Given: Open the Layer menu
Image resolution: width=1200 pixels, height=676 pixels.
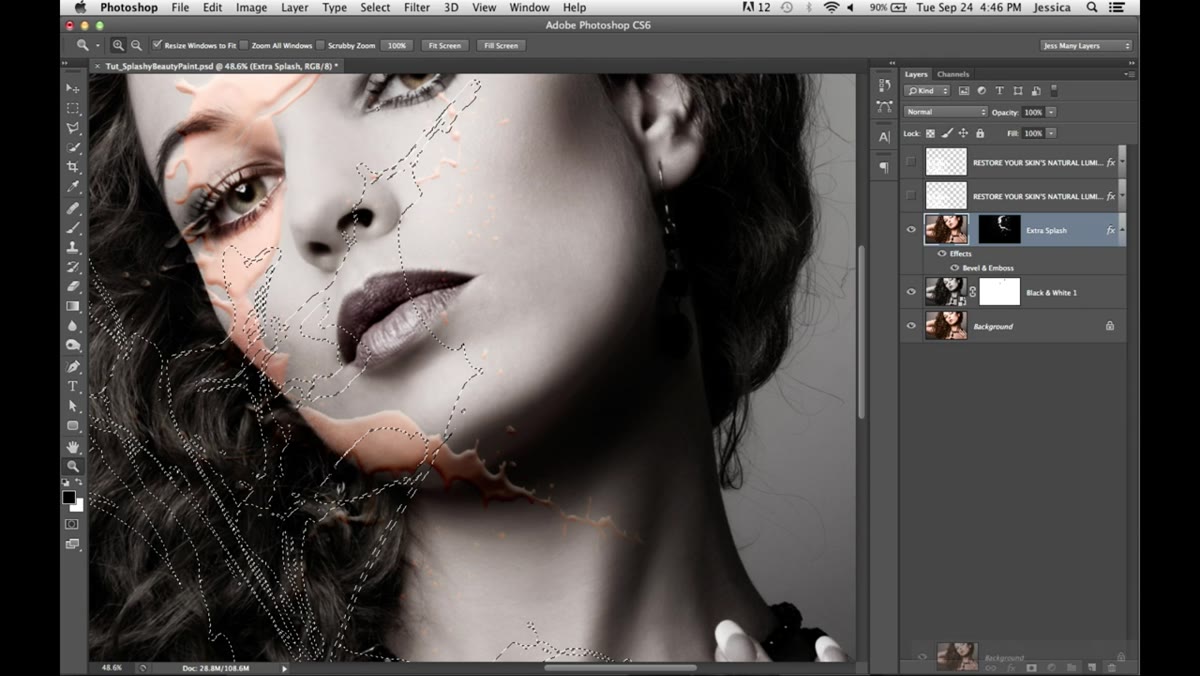Looking at the screenshot, I should (295, 7).
